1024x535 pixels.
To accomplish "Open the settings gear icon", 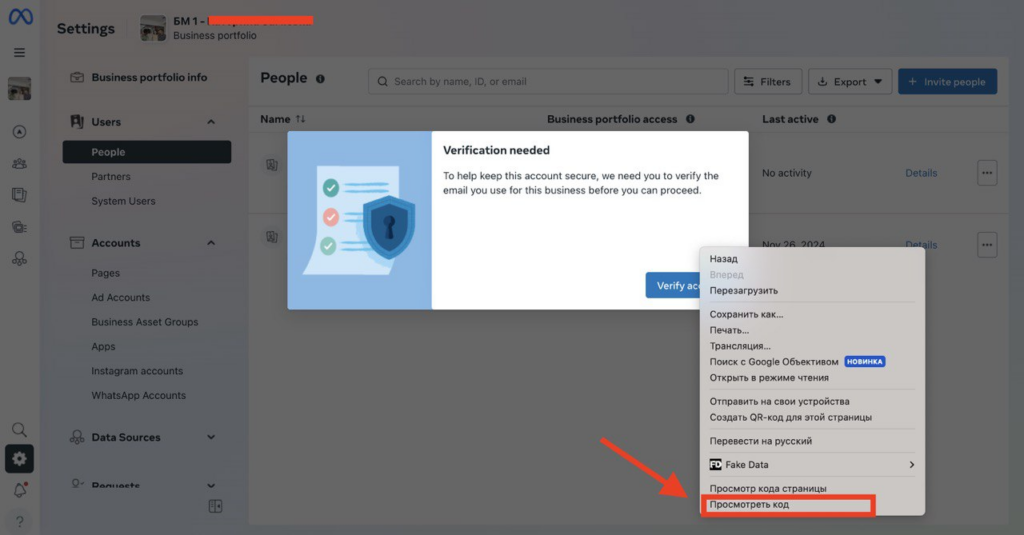I will coord(20,459).
